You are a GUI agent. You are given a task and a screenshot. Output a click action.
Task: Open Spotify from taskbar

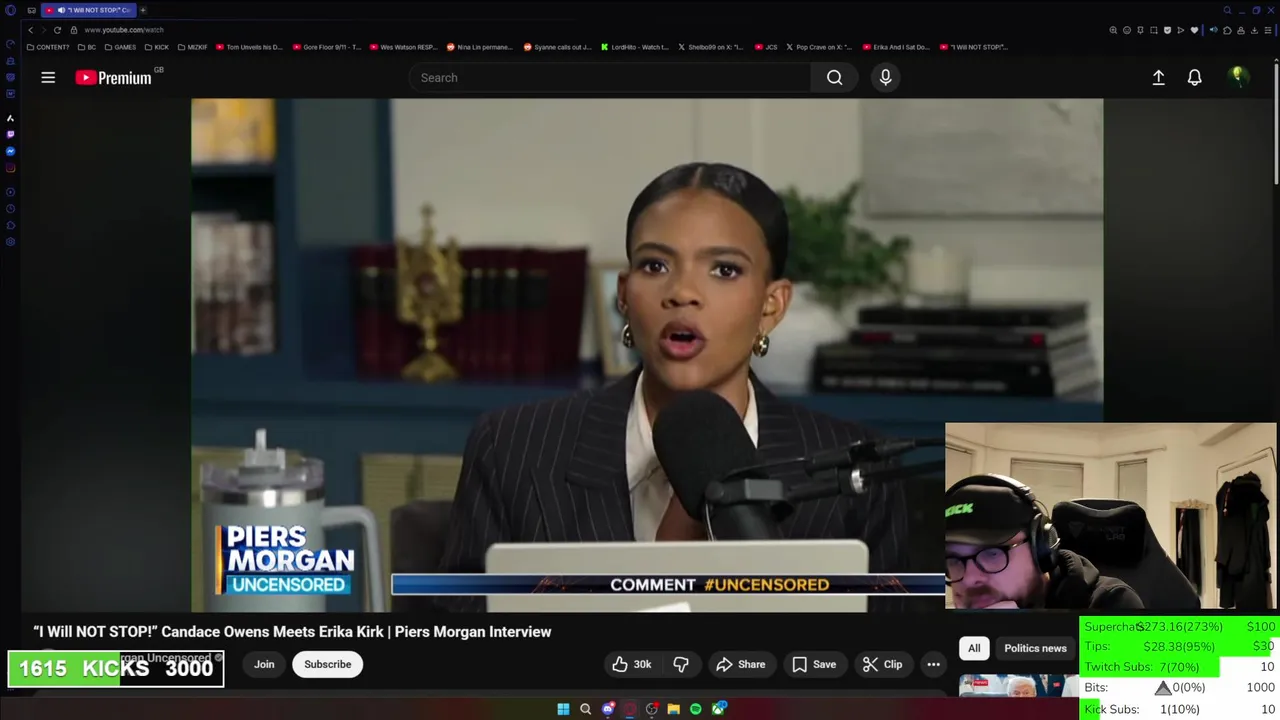click(696, 709)
